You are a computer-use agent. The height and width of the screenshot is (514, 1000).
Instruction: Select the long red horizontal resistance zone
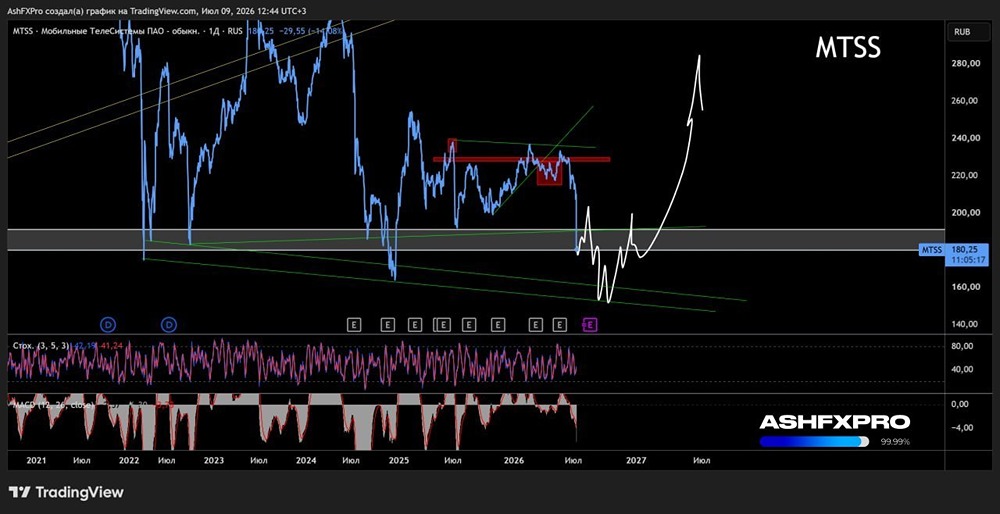[x=521, y=159]
